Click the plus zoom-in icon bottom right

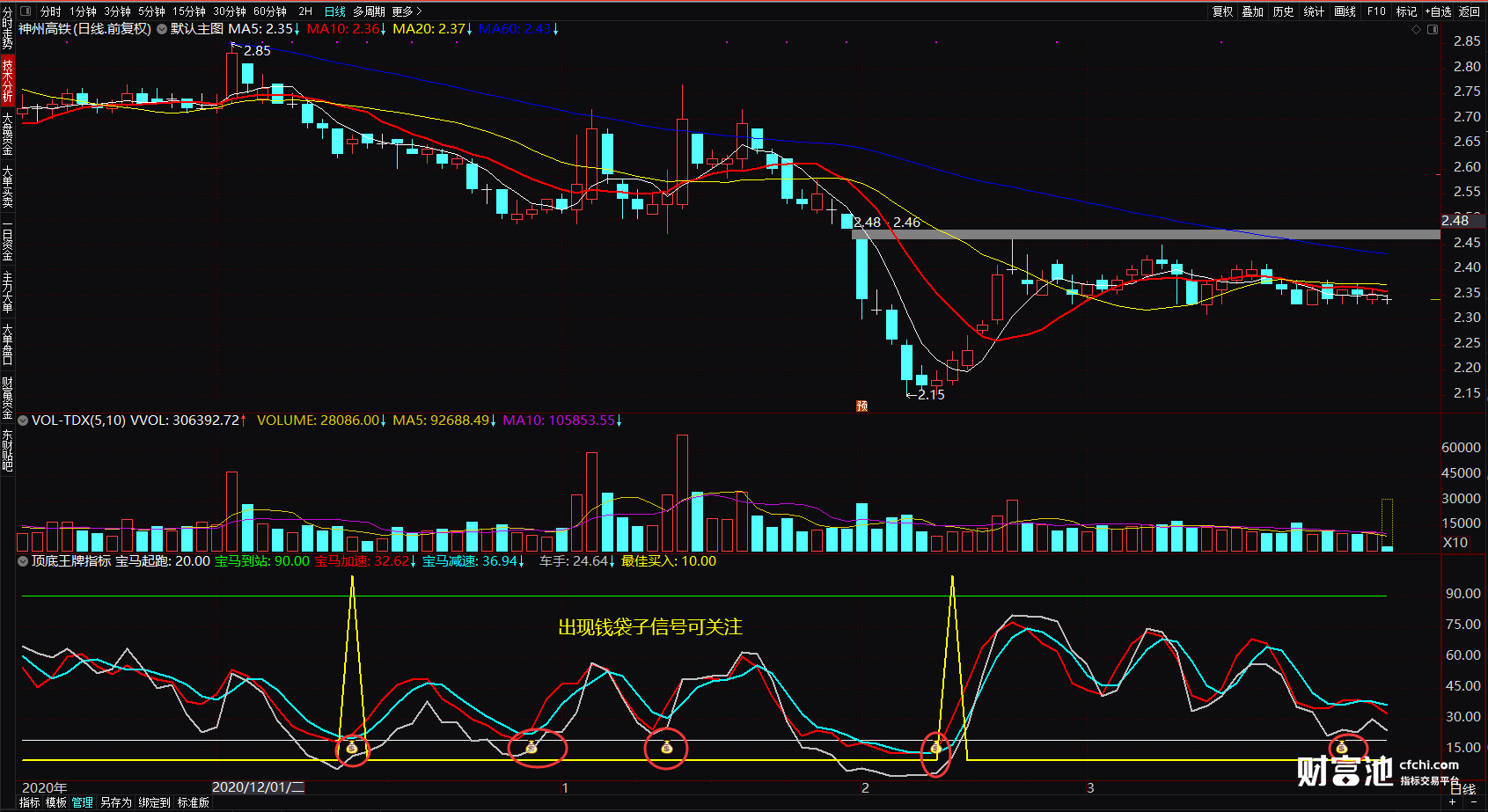tap(1454, 802)
